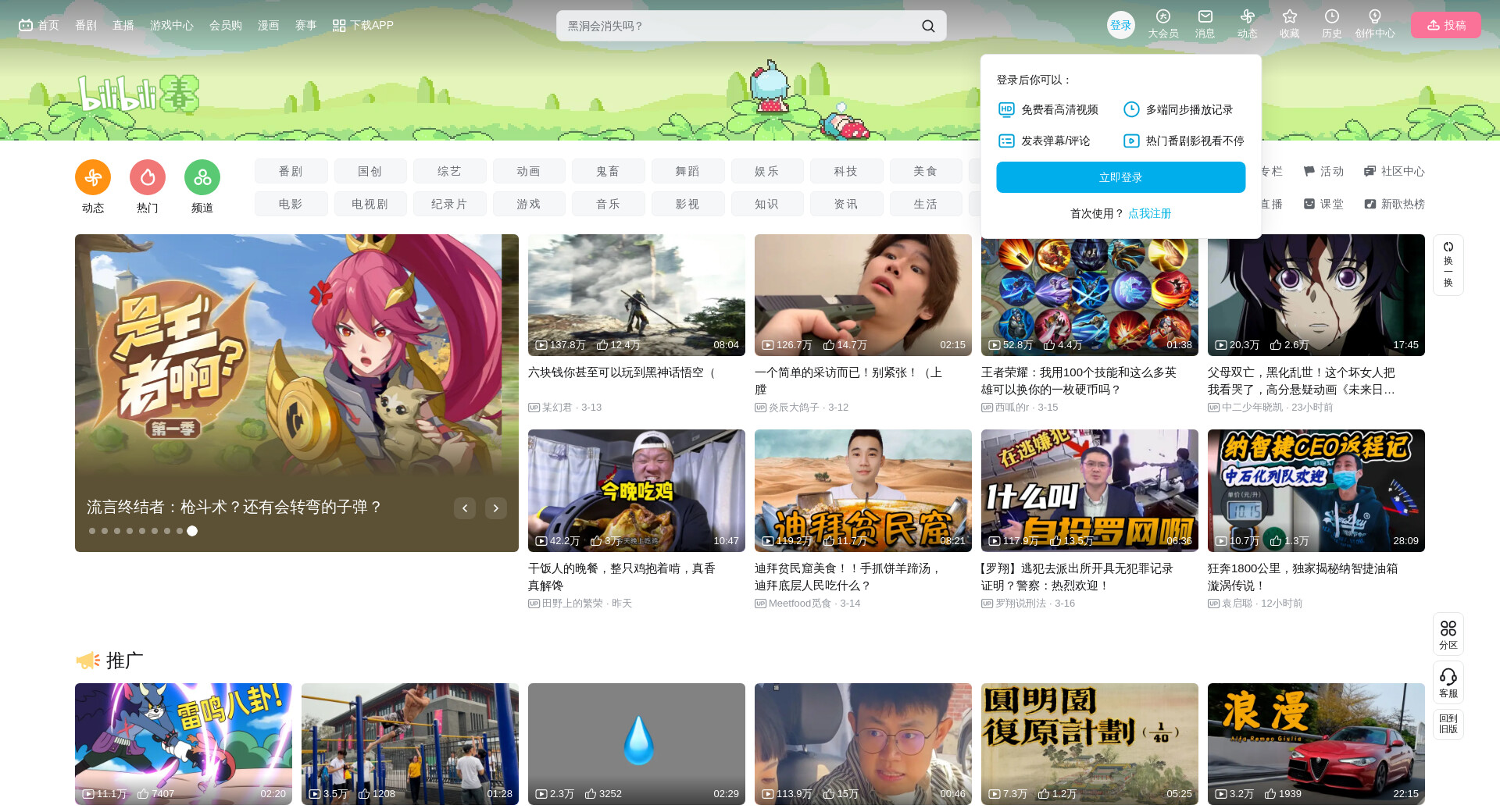Select the 影视 category button
Screen dimensions: 1500x812
[687, 204]
